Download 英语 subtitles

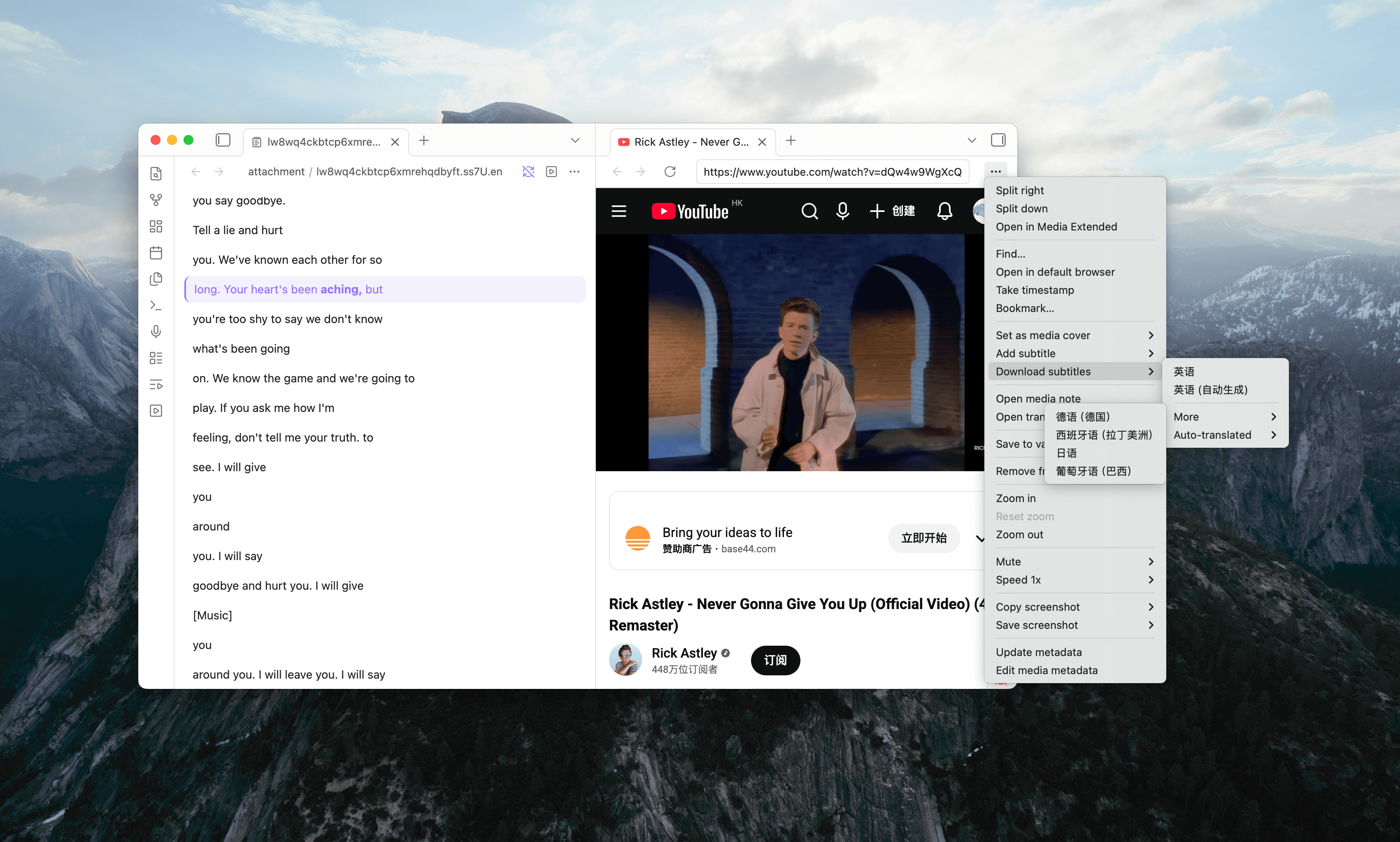click(1225, 372)
